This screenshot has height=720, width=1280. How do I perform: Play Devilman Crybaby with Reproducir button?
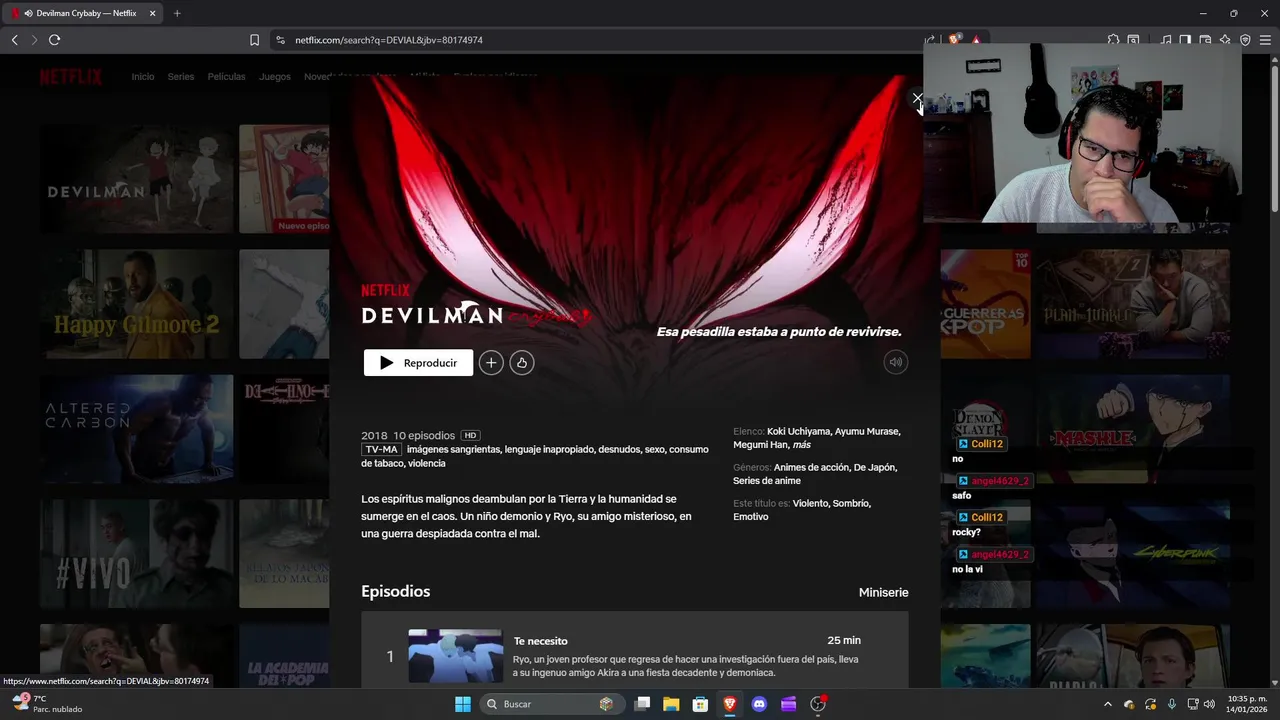point(418,363)
